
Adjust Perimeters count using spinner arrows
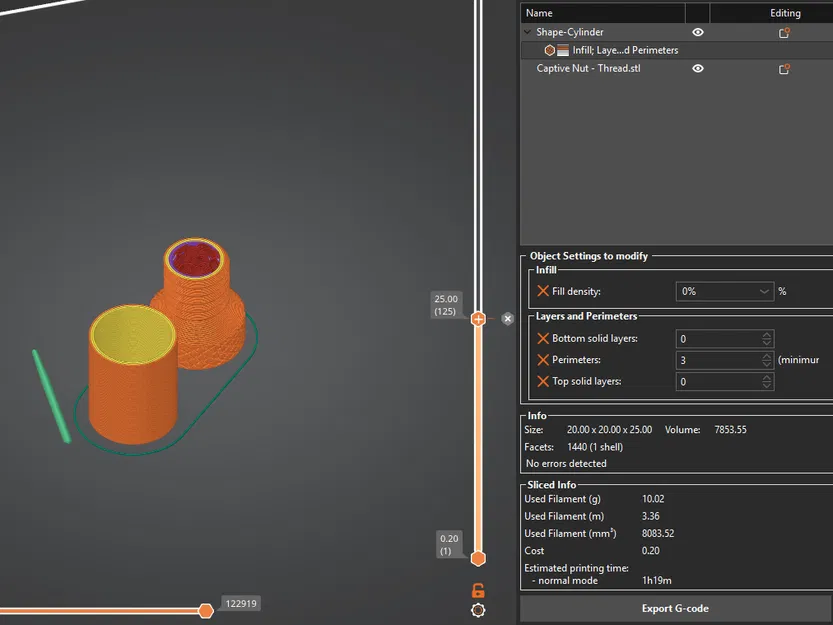coord(767,360)
